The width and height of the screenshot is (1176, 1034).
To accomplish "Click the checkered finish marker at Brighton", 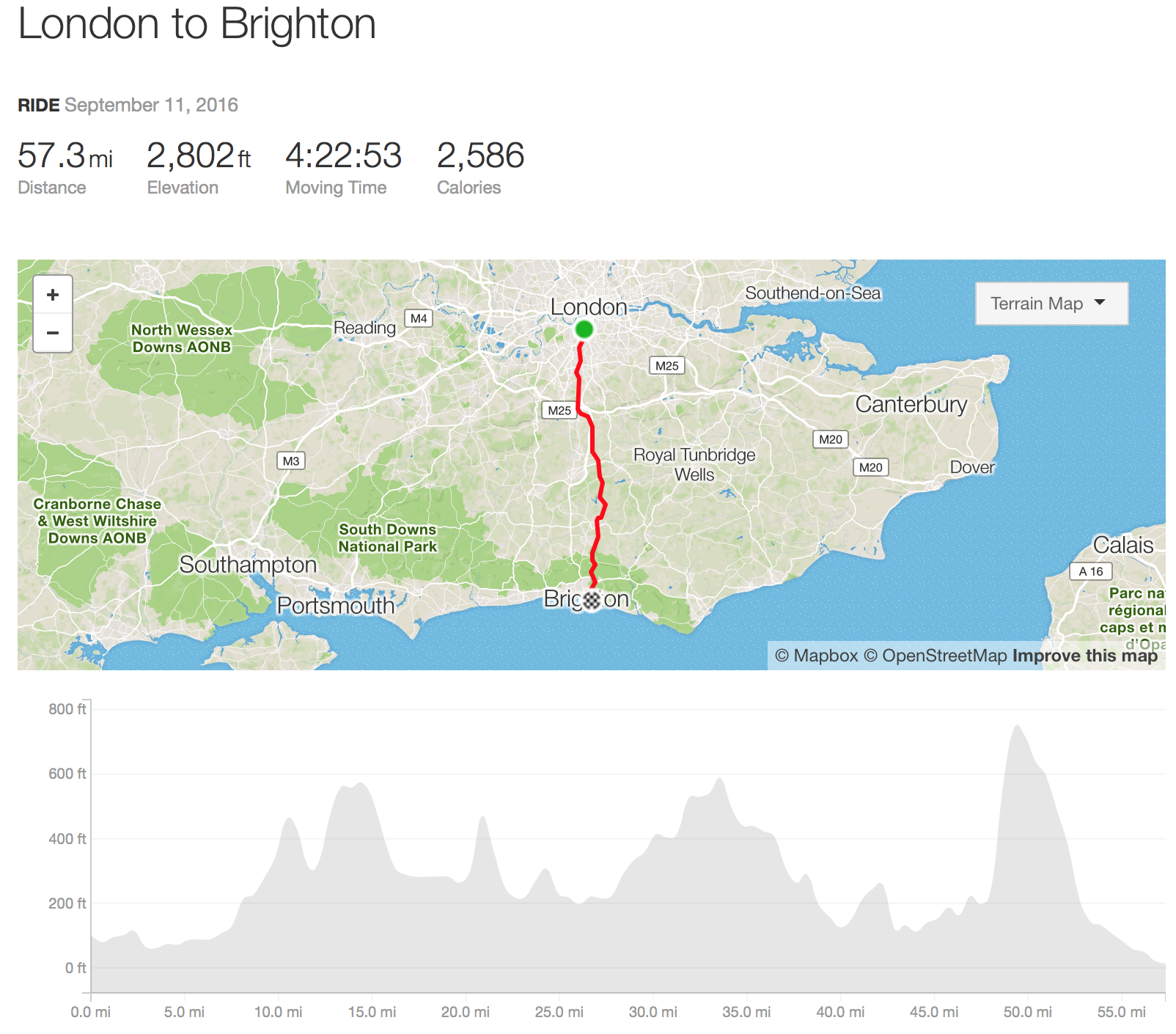I will tap(592, 601).
